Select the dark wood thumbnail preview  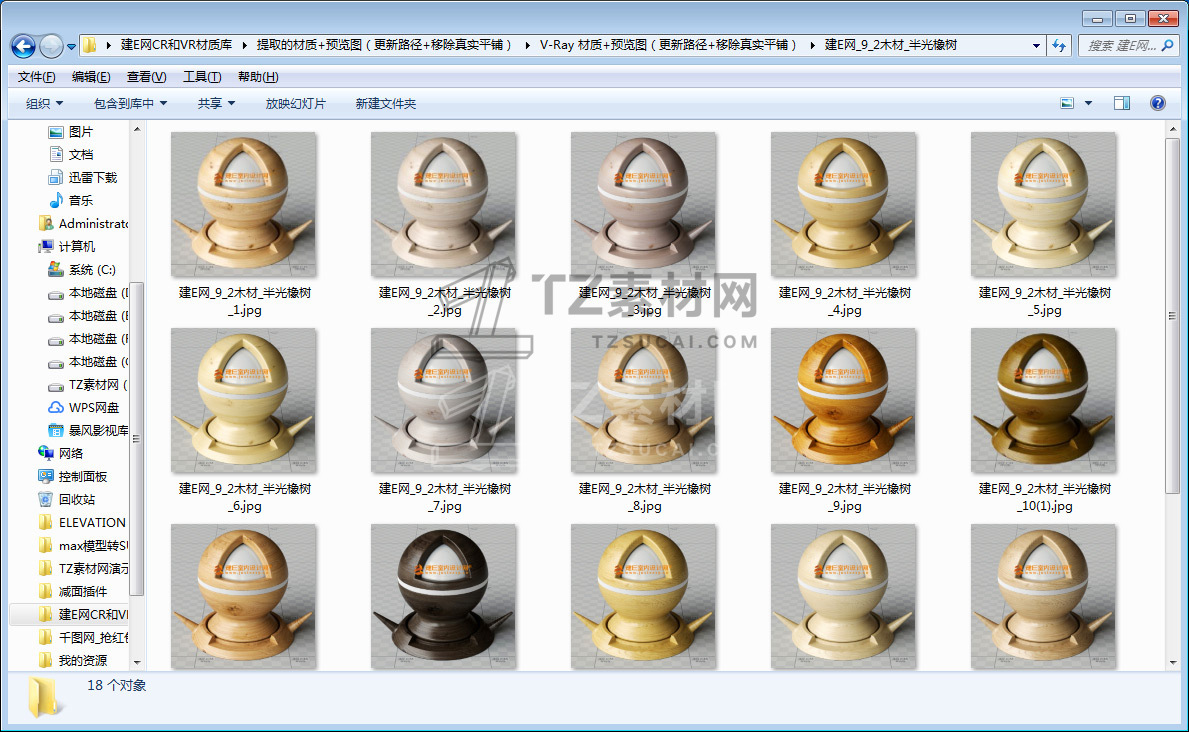pos(443,596)
